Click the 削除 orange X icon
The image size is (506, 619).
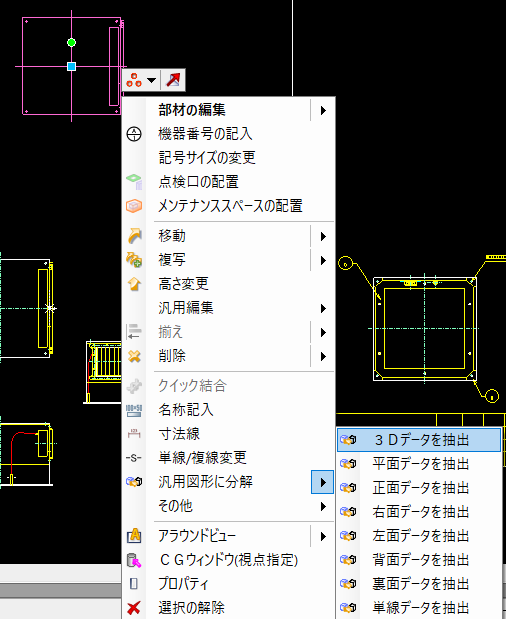(134, 356)
